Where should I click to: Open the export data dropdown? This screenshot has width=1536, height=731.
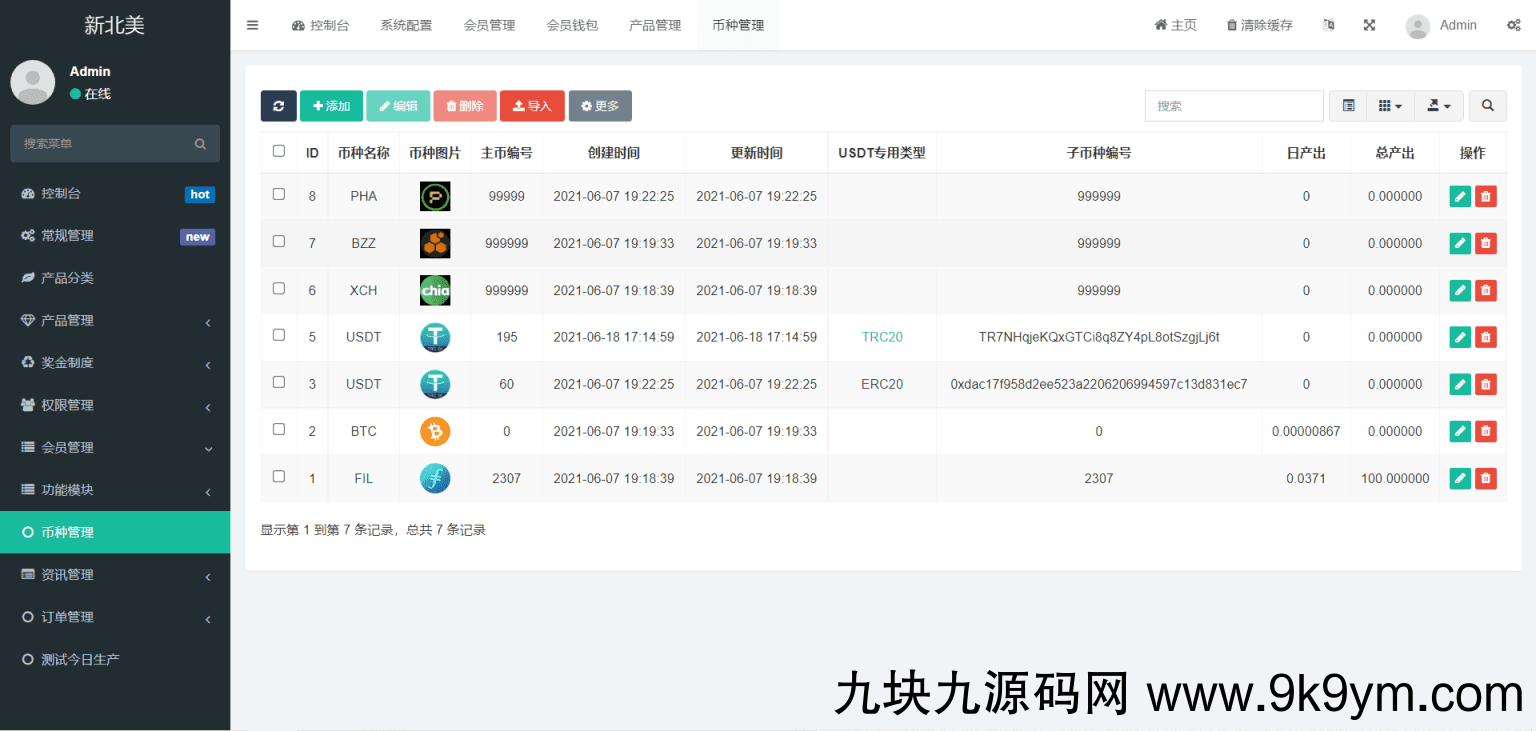pyautogui.click(x=1439, y=106)
